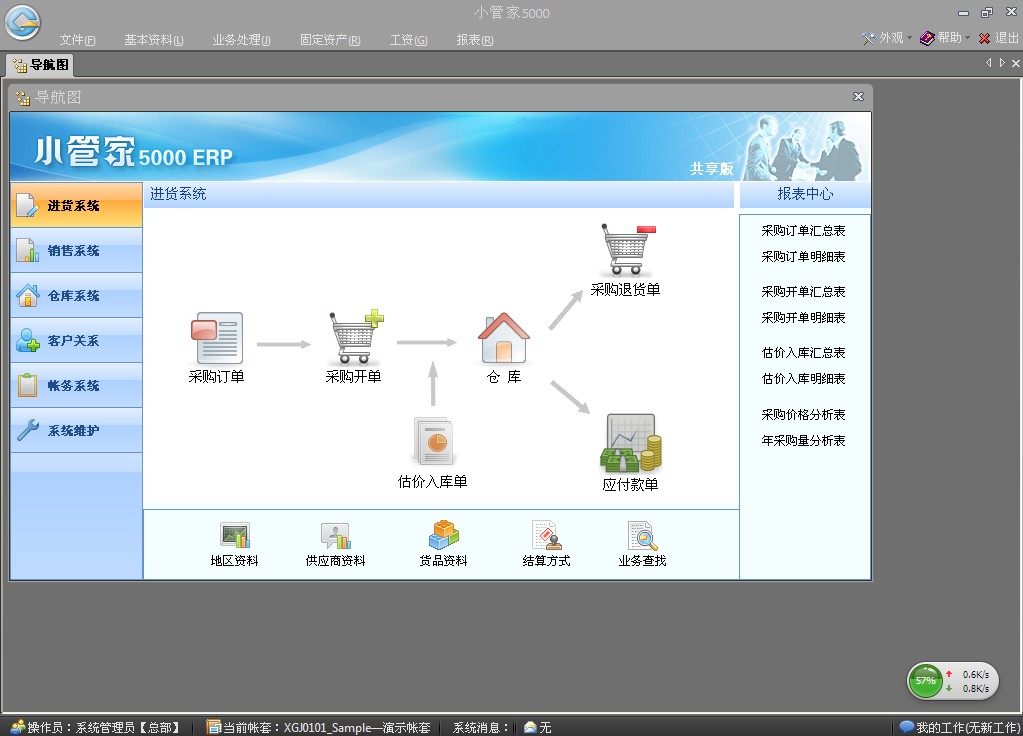Click the network speed 57% indicator
The height and width of the screenshot is (736, 1023).
tap(925, 681)
